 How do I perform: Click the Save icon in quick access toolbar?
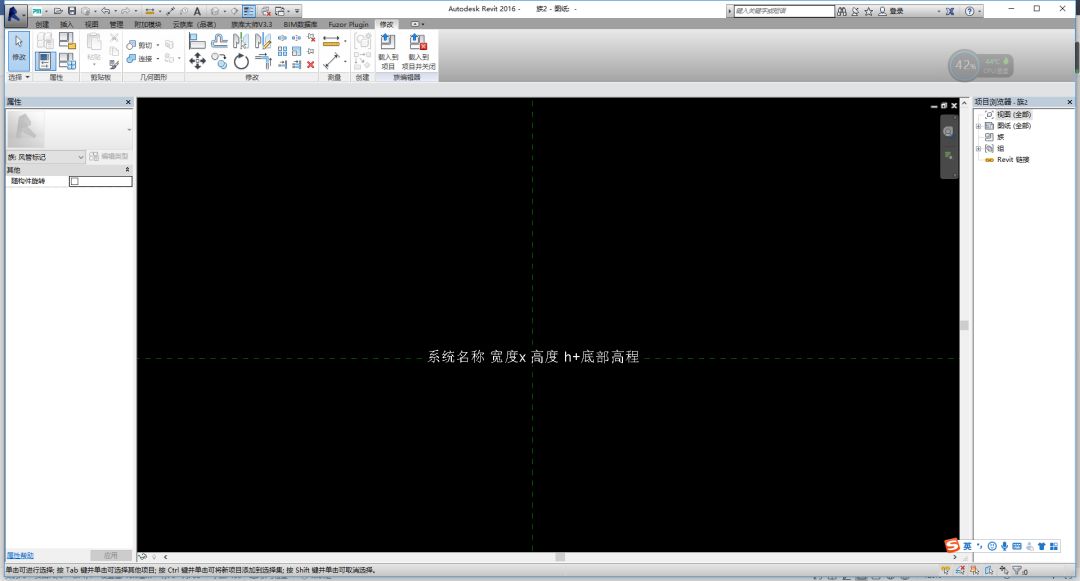(x=72, y=11)
